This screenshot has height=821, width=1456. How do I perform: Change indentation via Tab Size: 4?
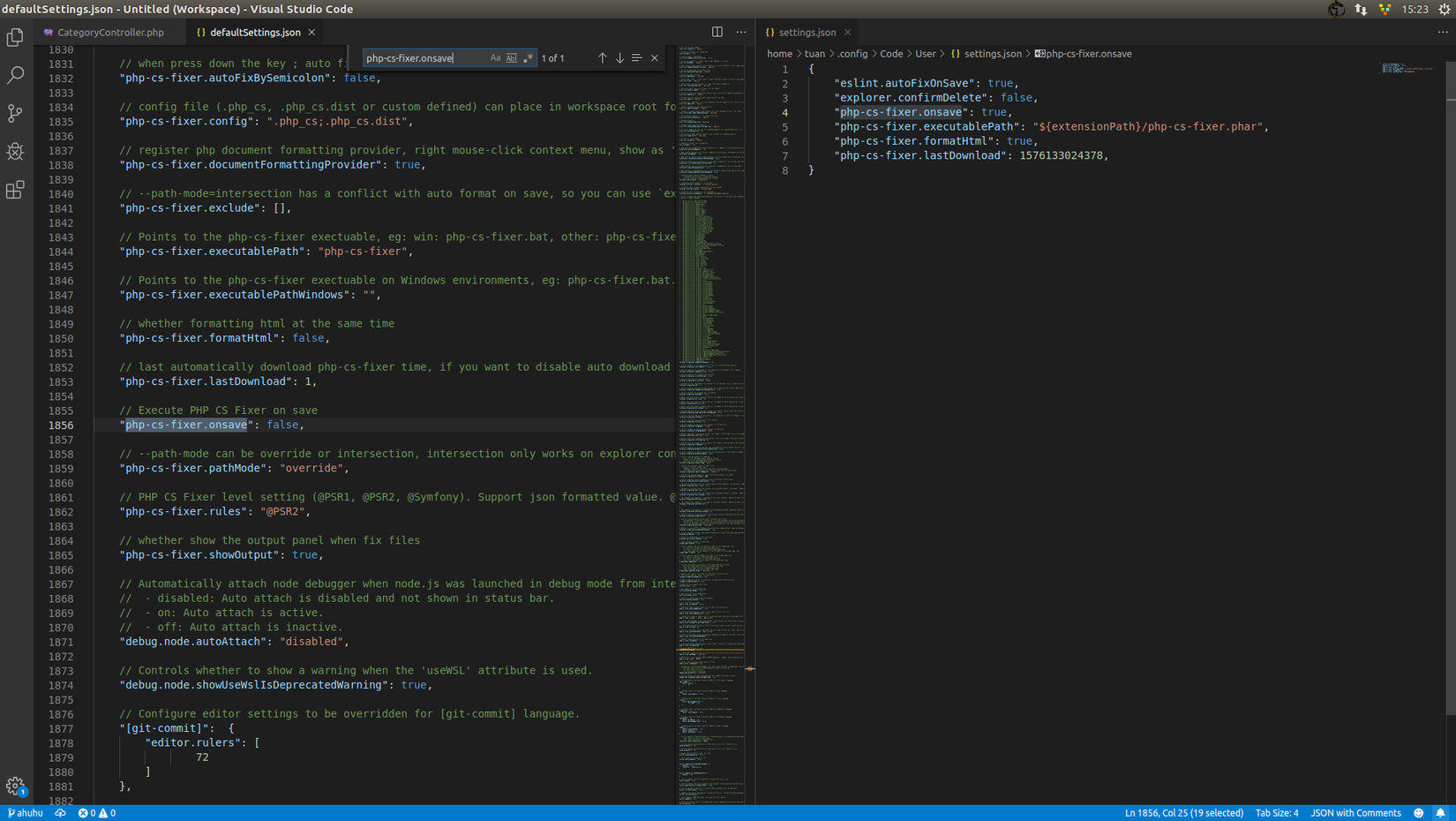(1276, 813)
